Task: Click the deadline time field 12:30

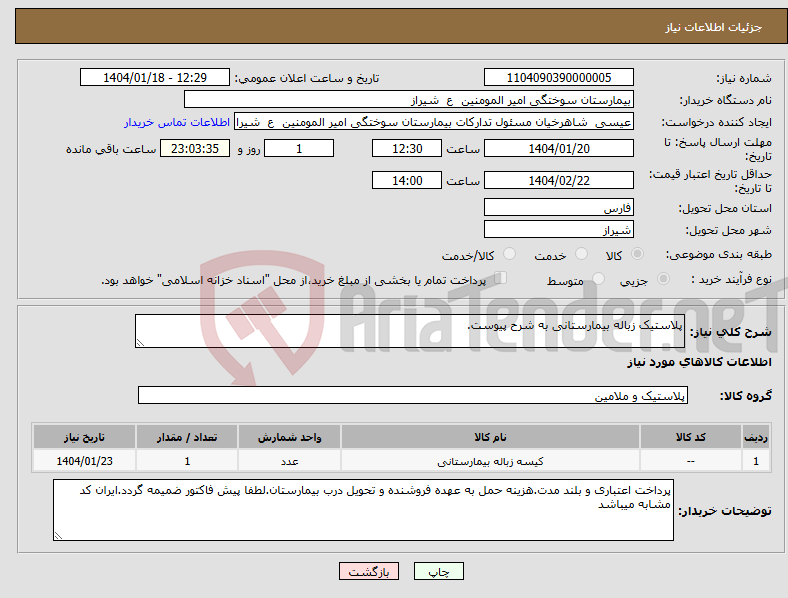Action: pos(407,148)
